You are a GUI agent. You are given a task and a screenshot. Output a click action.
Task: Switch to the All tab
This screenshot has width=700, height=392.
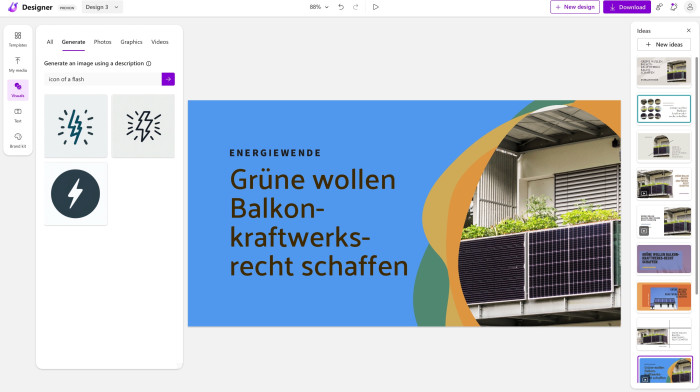(50, 42)
